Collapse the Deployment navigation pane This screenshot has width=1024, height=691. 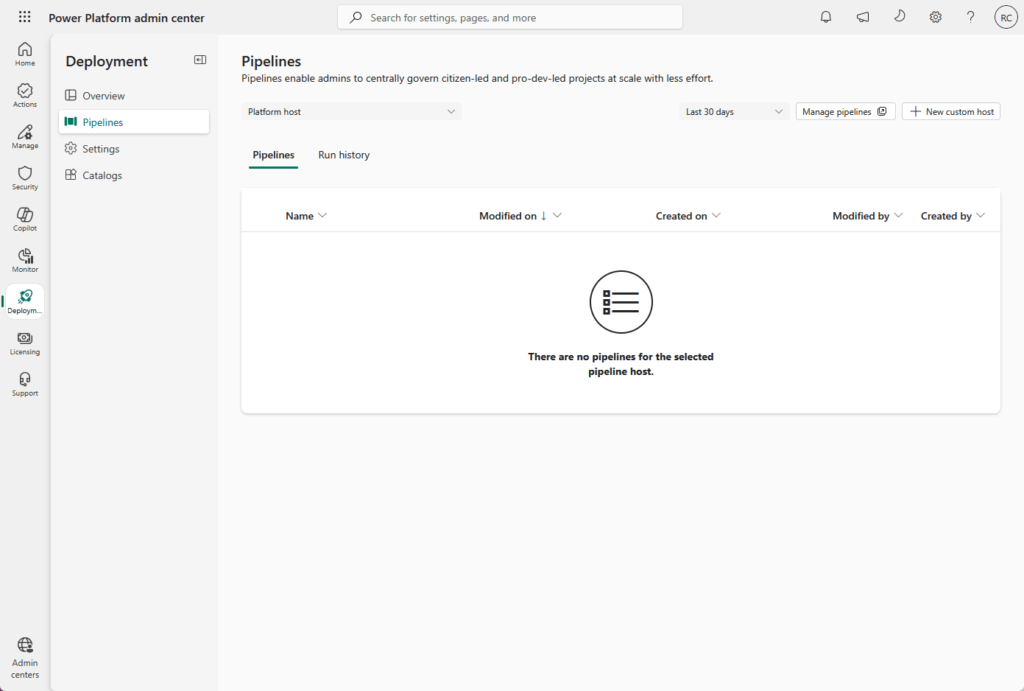pos(200,59)
